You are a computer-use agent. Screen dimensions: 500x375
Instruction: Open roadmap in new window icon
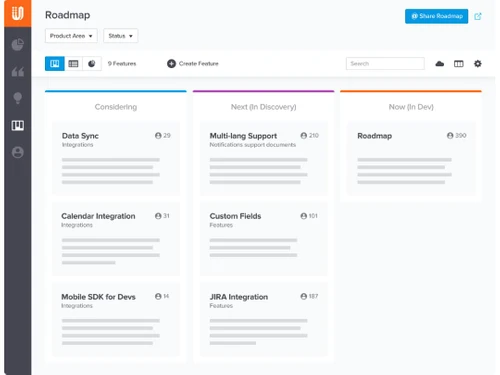coord(478,16)
